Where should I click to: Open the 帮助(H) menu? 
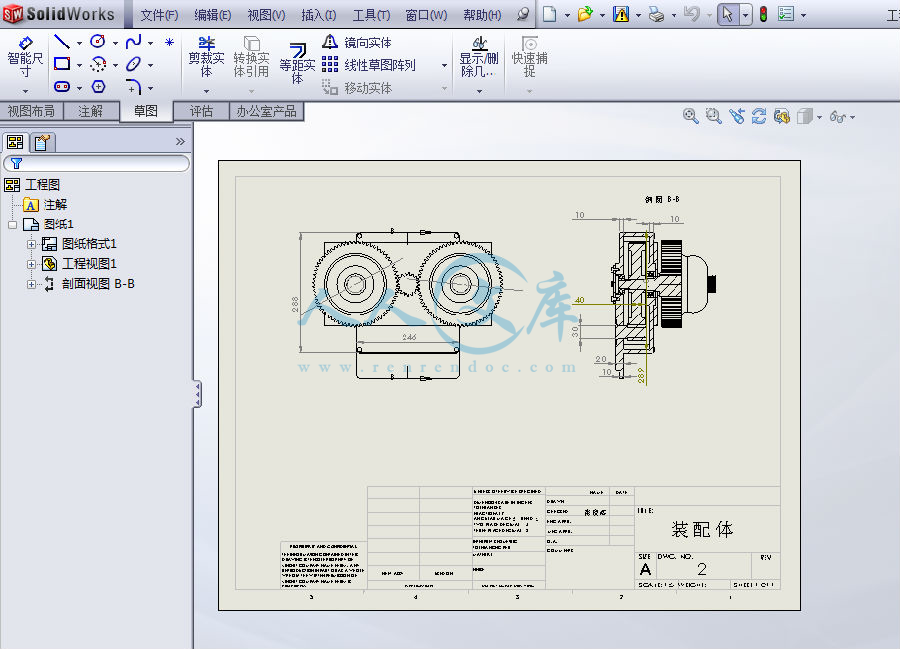coord(482,15)
